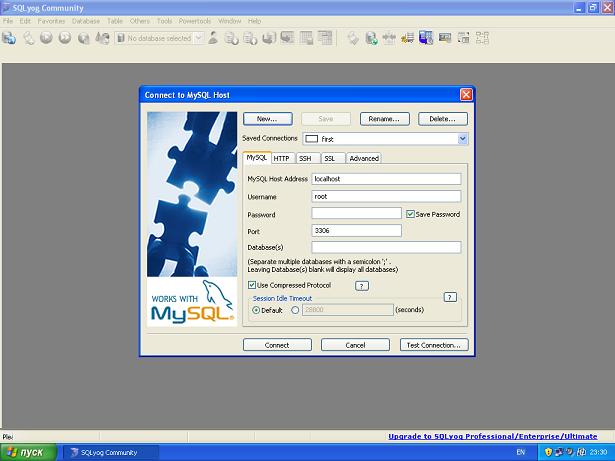Viewport: 615px width, 461px height.
Task: Open the Table menu
Action: coord(115,21)
